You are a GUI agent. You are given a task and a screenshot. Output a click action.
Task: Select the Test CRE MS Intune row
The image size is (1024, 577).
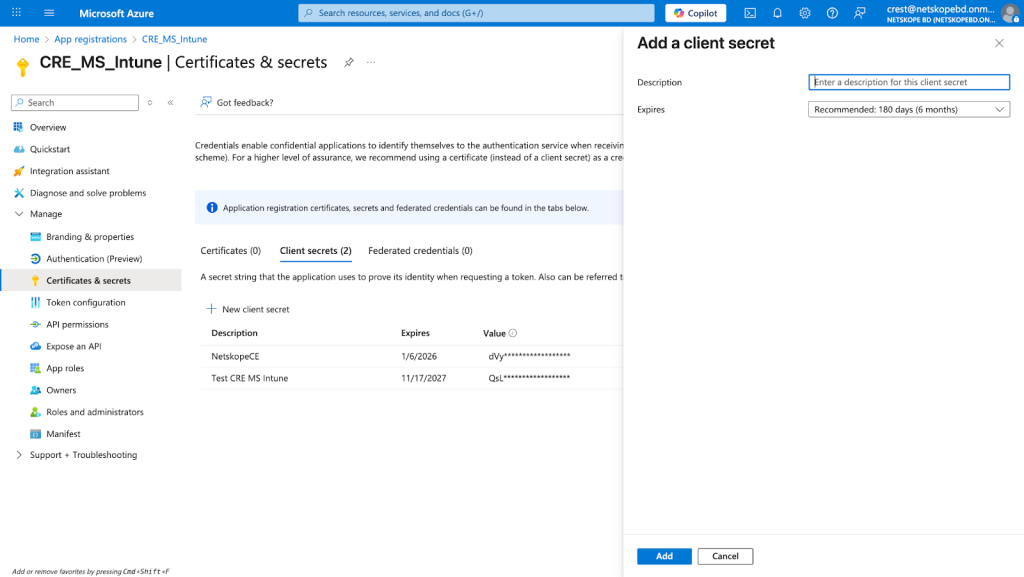coord(411,378)
